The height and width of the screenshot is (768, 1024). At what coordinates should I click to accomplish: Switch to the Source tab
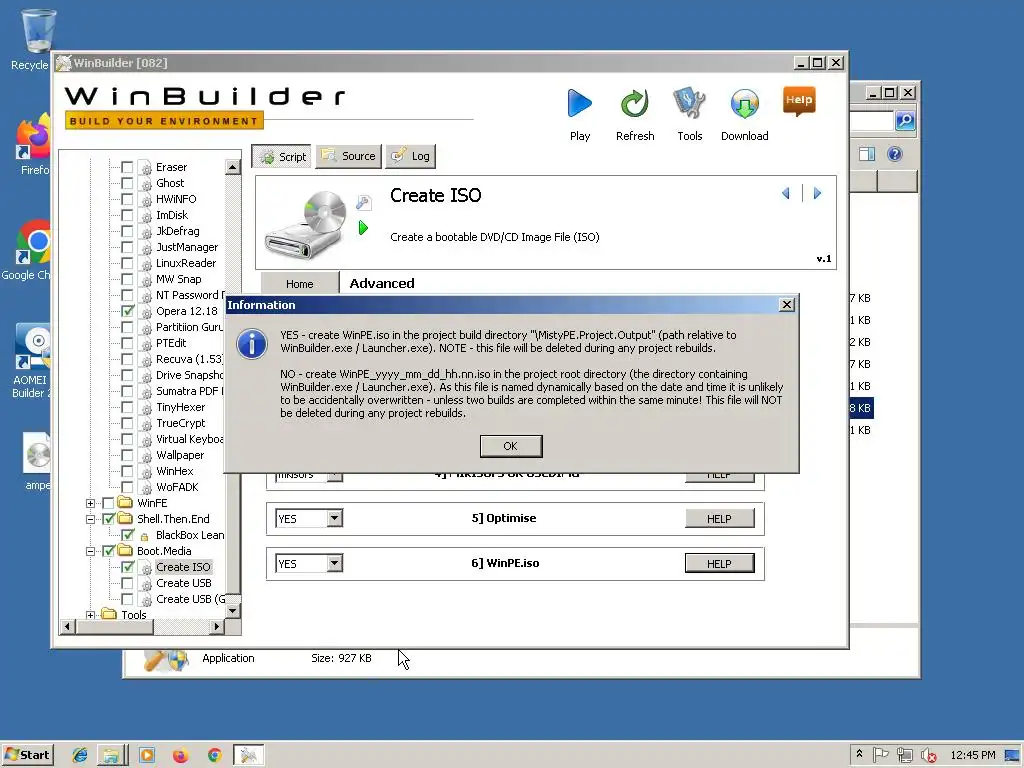tap(349, 156)
